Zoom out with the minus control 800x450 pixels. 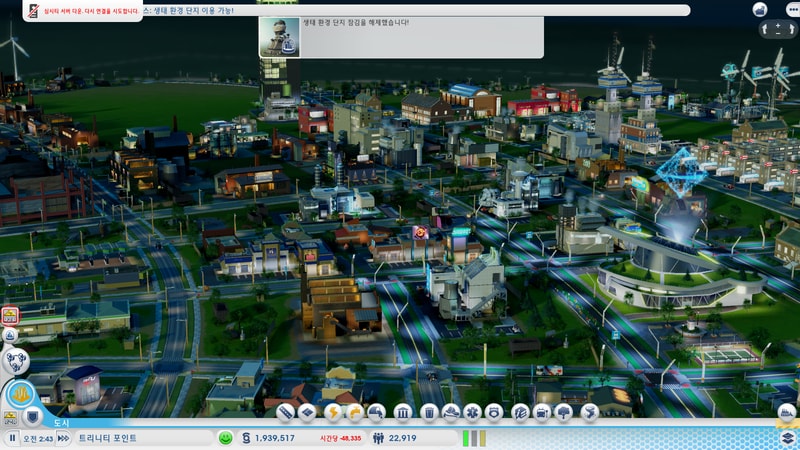[778, 33]
